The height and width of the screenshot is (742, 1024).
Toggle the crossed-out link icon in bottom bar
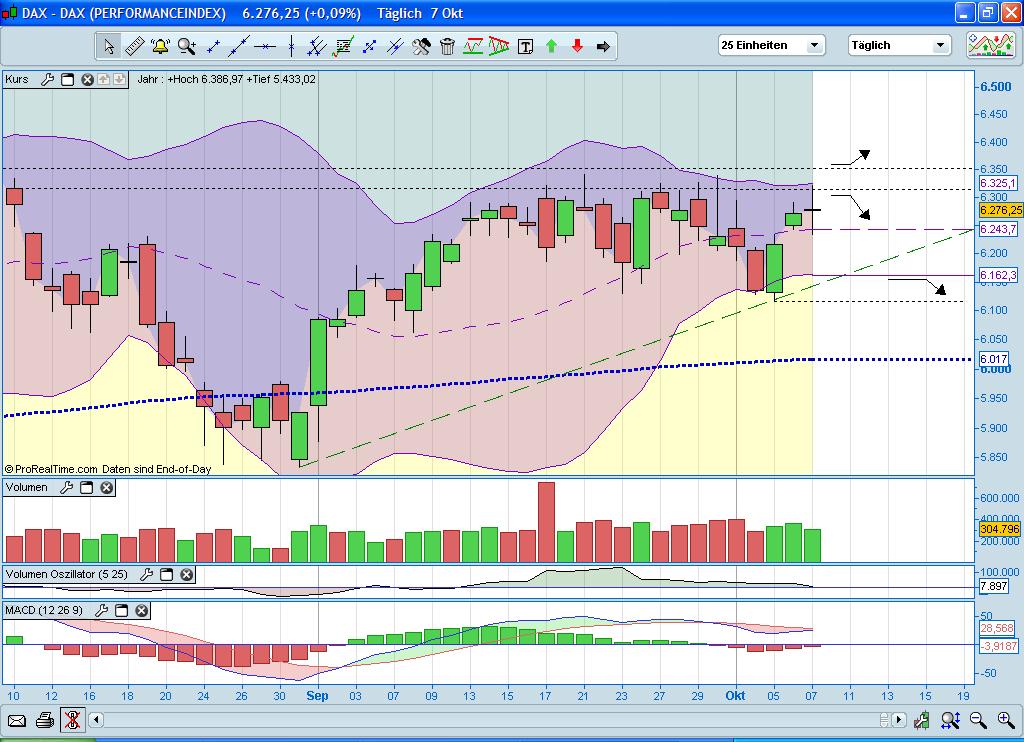pyautogui.click(x=72, y=720)
